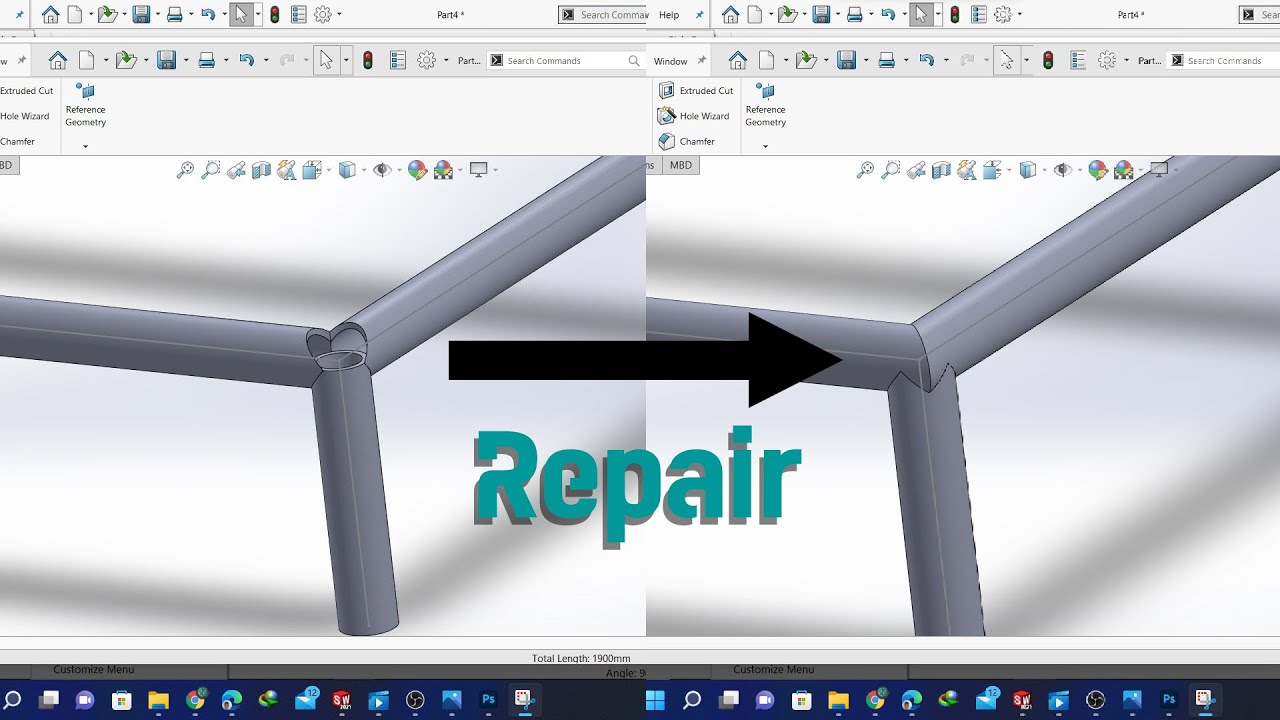Open the Options gear dropdown arrow beside Window menu
The width and height of the screenshot is (1280, 720).
[1127, 61]
